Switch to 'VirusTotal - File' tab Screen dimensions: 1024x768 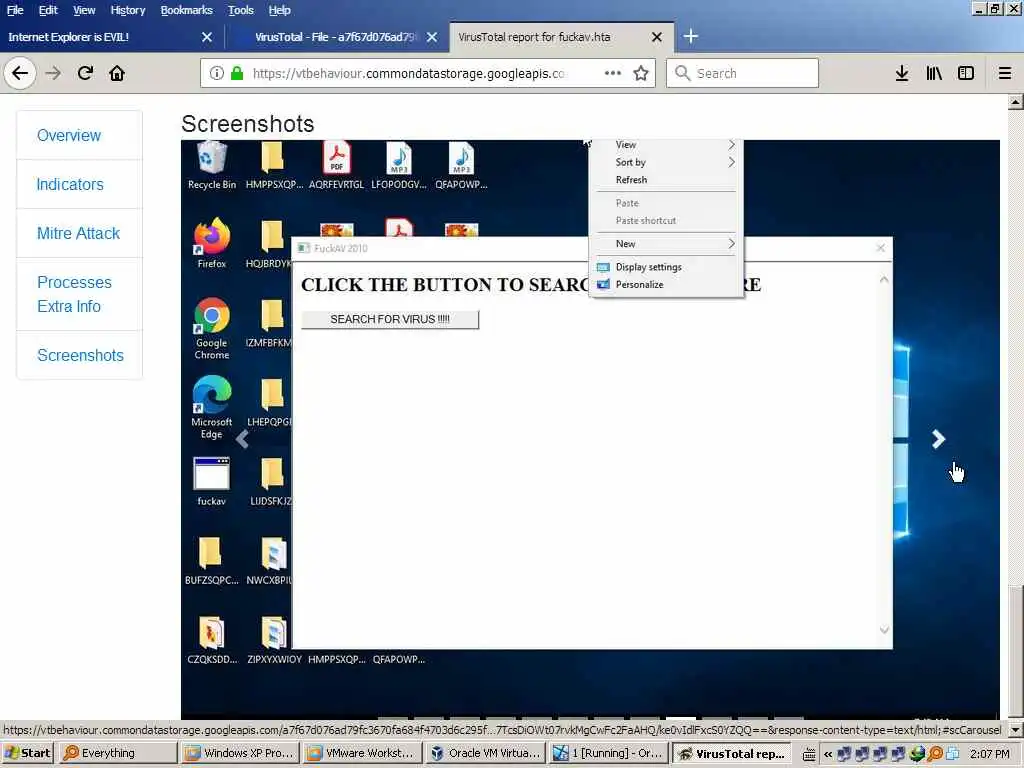coord(337,37)
